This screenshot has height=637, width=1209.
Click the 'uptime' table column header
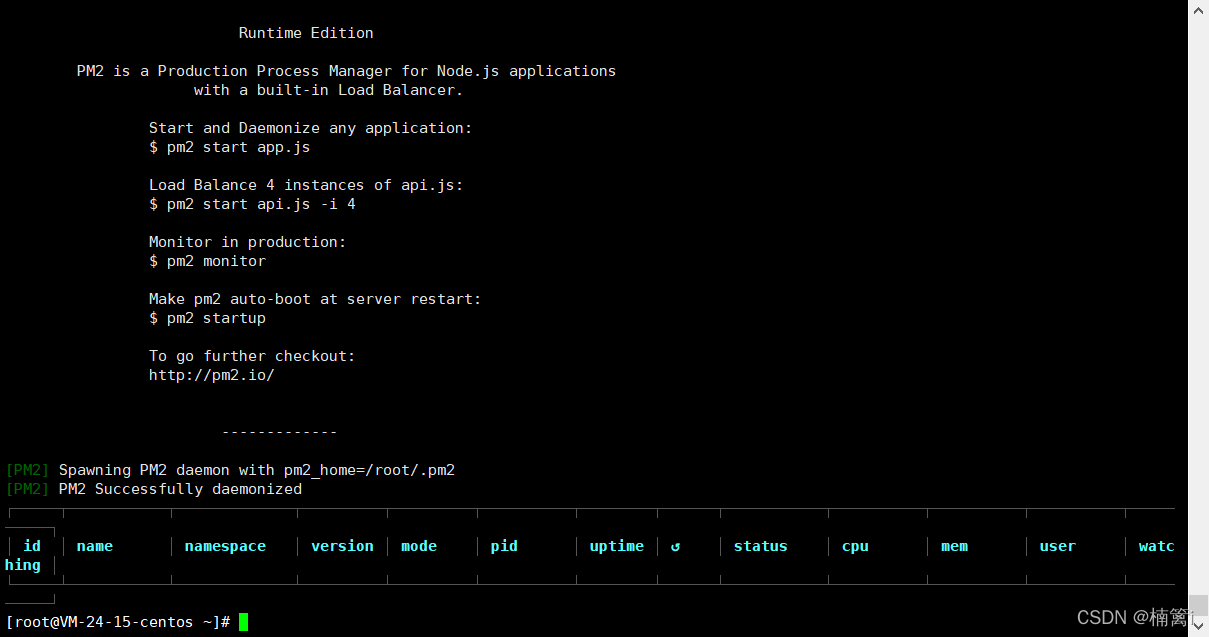(617, 546)
